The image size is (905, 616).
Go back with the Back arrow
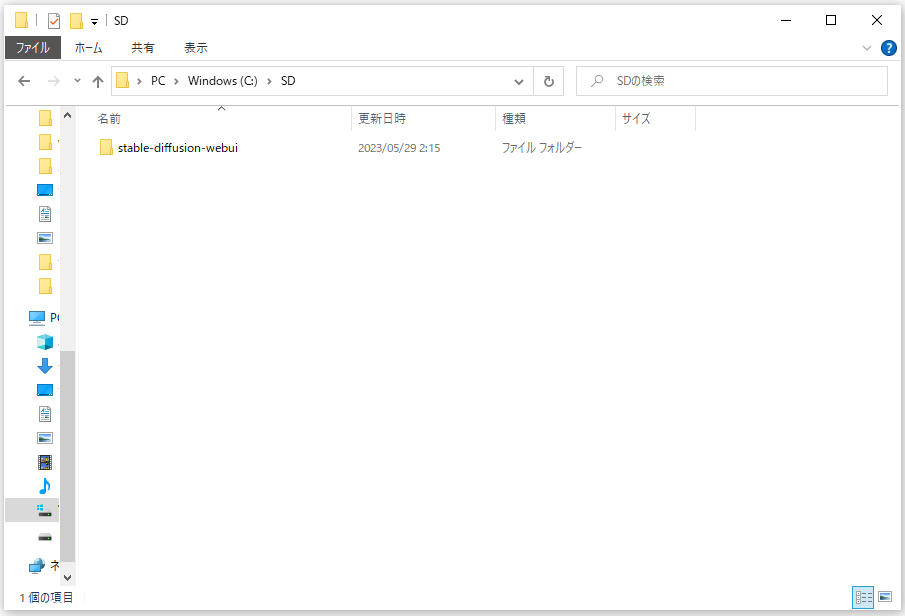[24, 81]
